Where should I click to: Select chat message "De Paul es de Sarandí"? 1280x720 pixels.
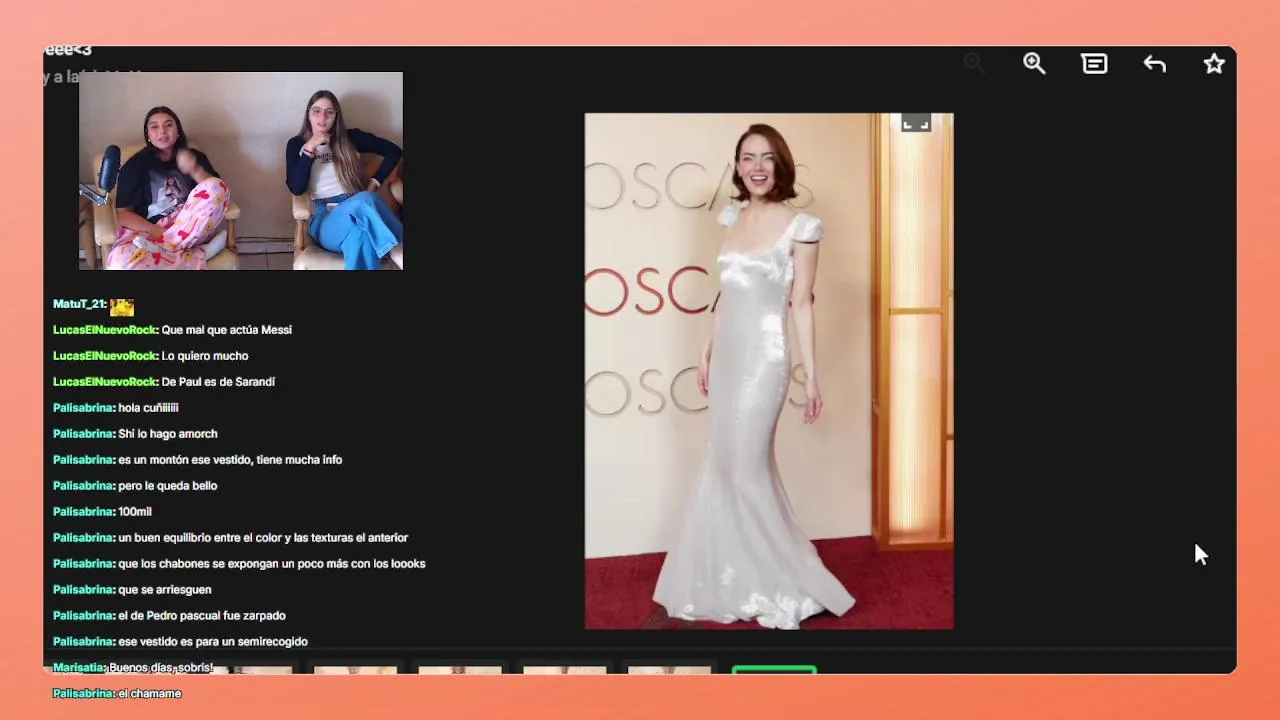pos(218,382)
